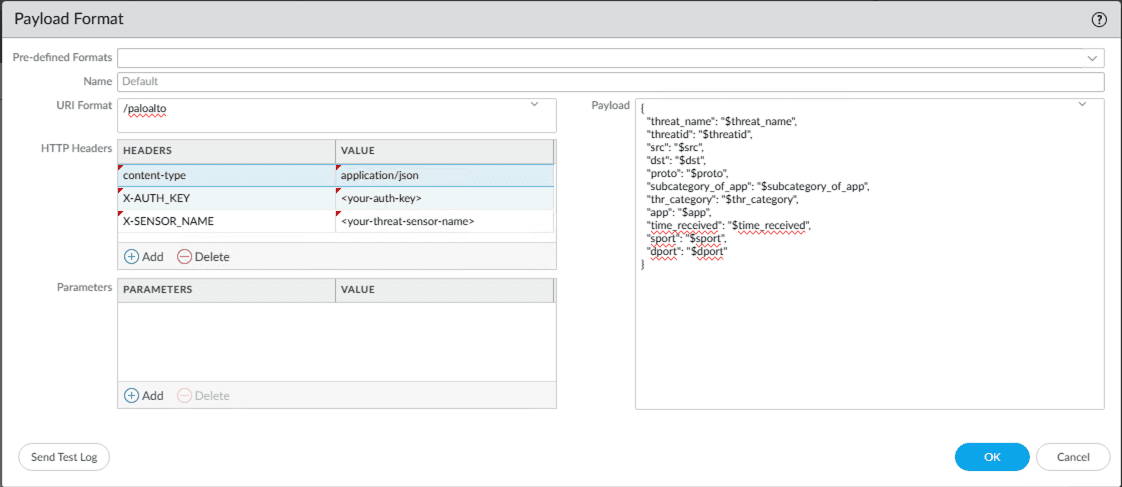Click the Name input field
The width and height of the screenshot is (1122, 487).
coord(610,82)
